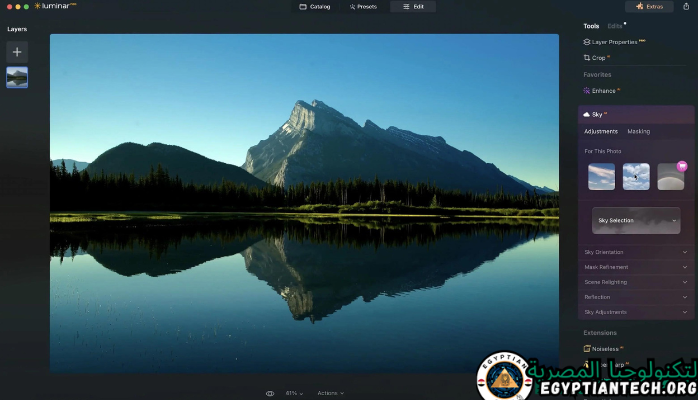Open the Noiseless extension
Image resolution: width=698 pixels, height=400 pixels.
coord(604,349)
